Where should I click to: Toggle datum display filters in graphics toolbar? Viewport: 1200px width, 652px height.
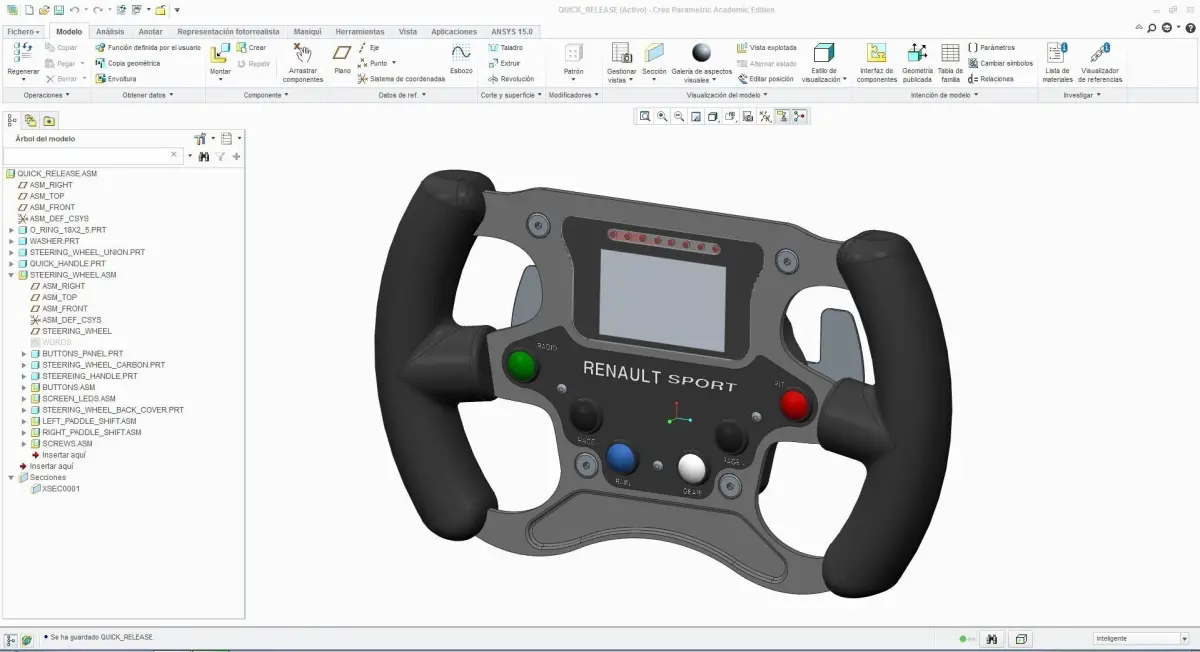(765, 116)
